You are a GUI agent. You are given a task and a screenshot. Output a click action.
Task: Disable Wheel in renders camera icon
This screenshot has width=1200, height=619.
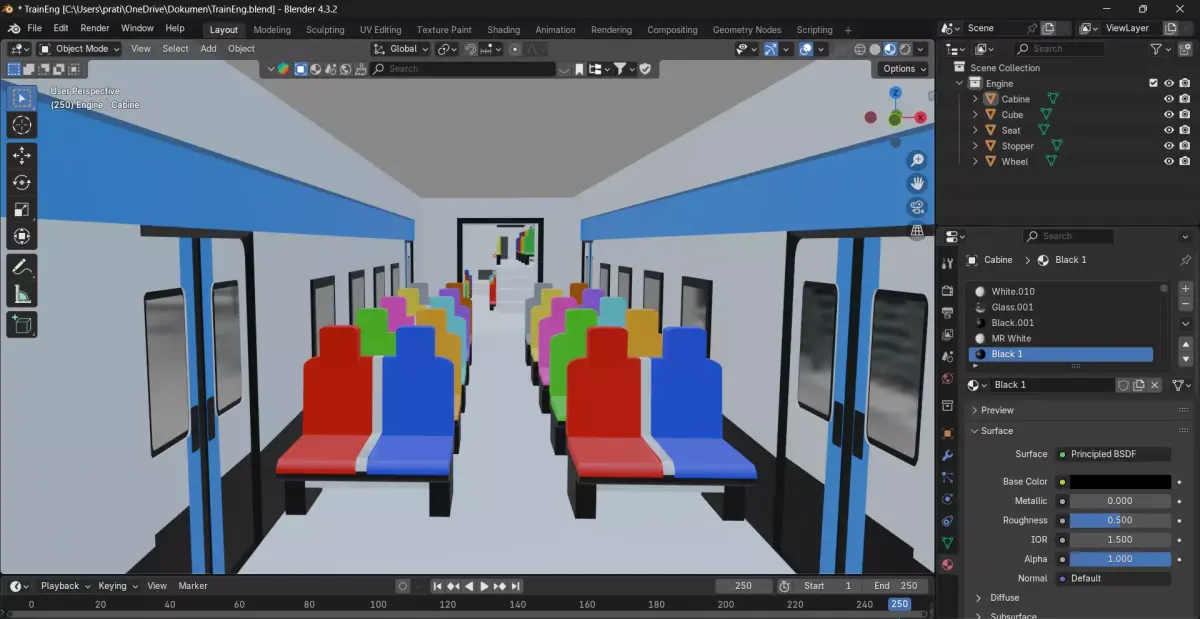pos(1184,161)
